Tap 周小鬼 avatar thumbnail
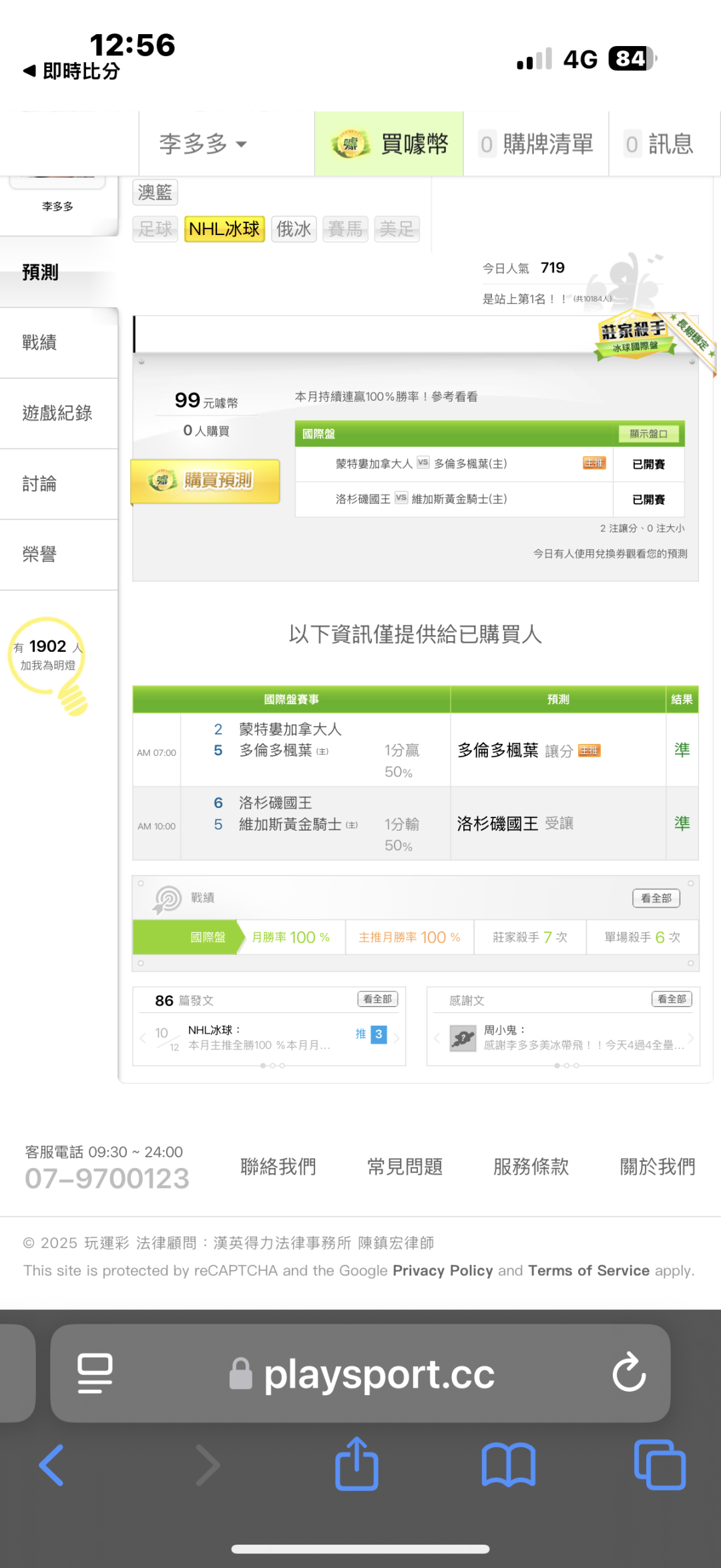 [x=463, y=1038]
